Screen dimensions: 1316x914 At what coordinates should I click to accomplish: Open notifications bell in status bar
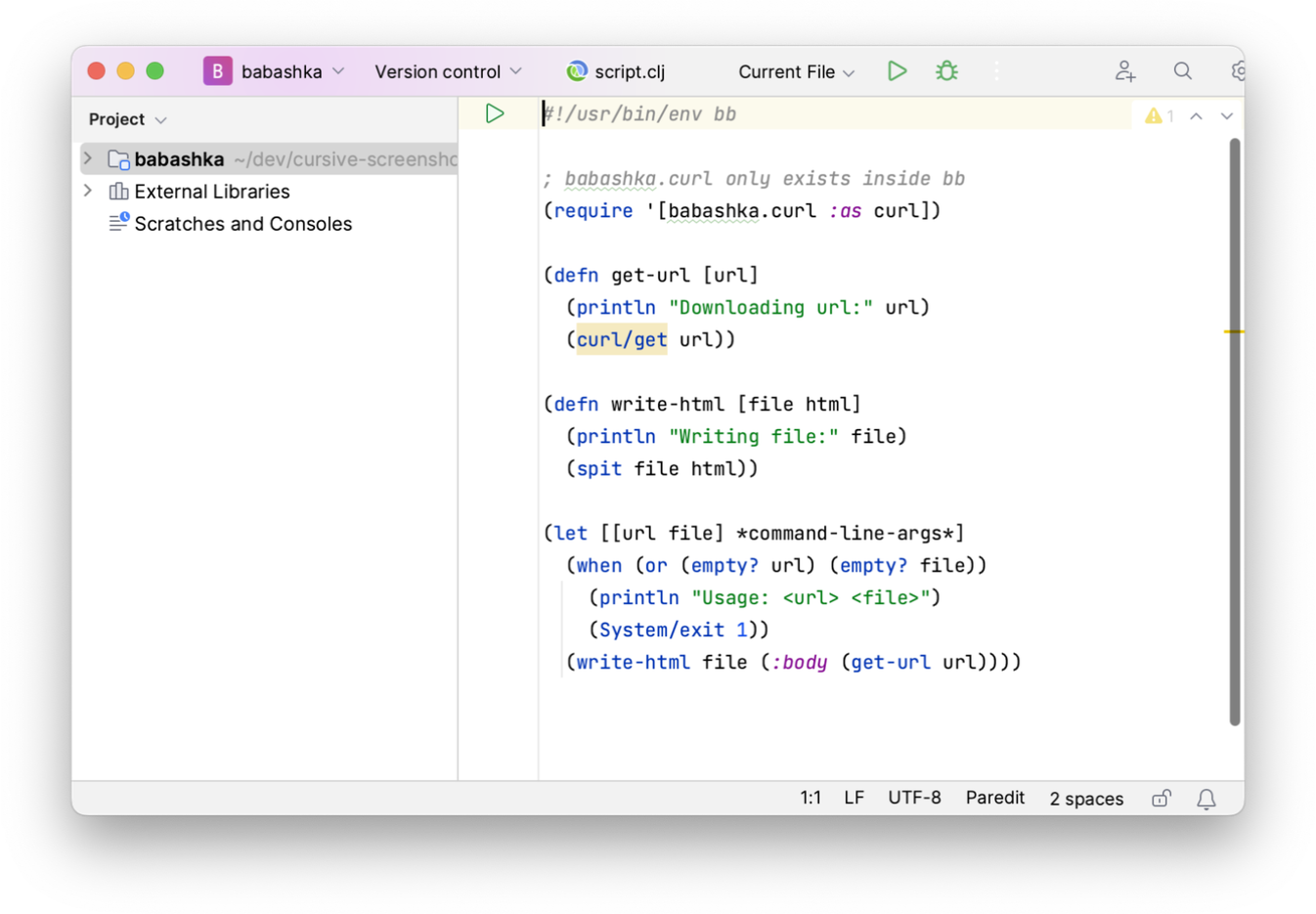click(1206, 799)
